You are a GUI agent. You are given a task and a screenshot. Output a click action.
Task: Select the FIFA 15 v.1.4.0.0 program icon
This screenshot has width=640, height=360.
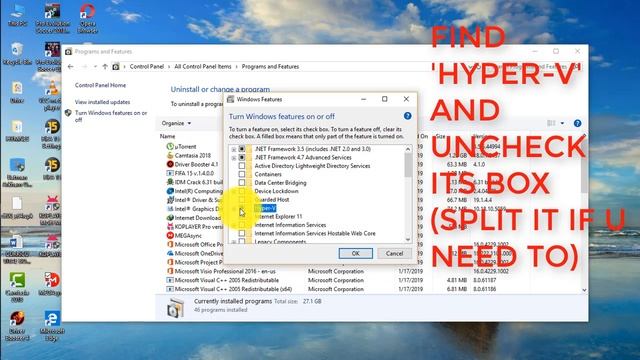tap(170, 173)
